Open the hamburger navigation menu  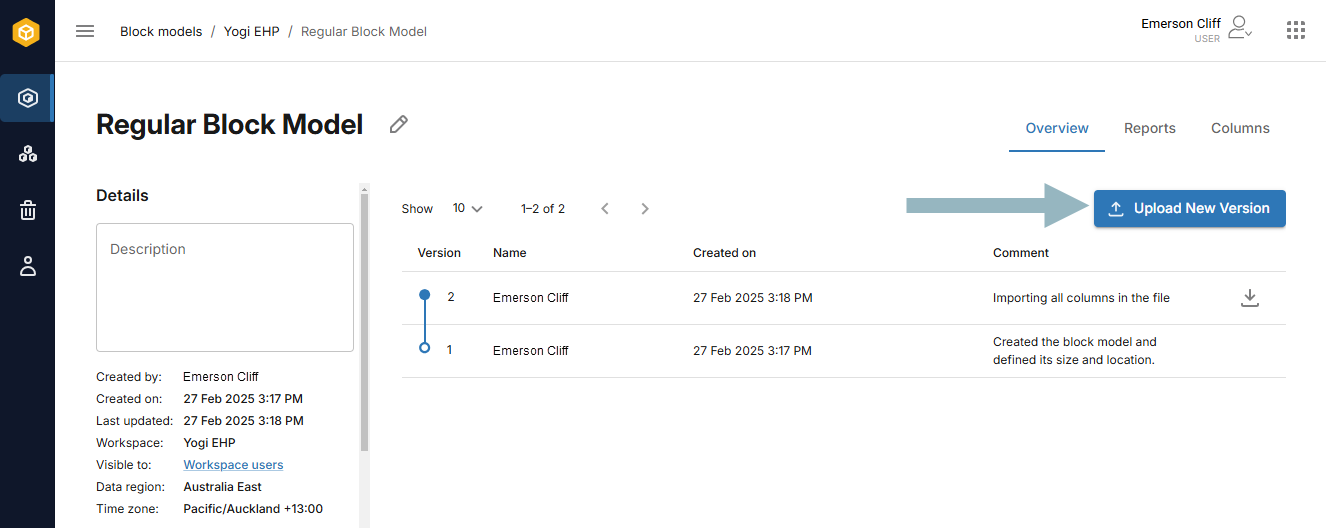(x=85, y=31)
